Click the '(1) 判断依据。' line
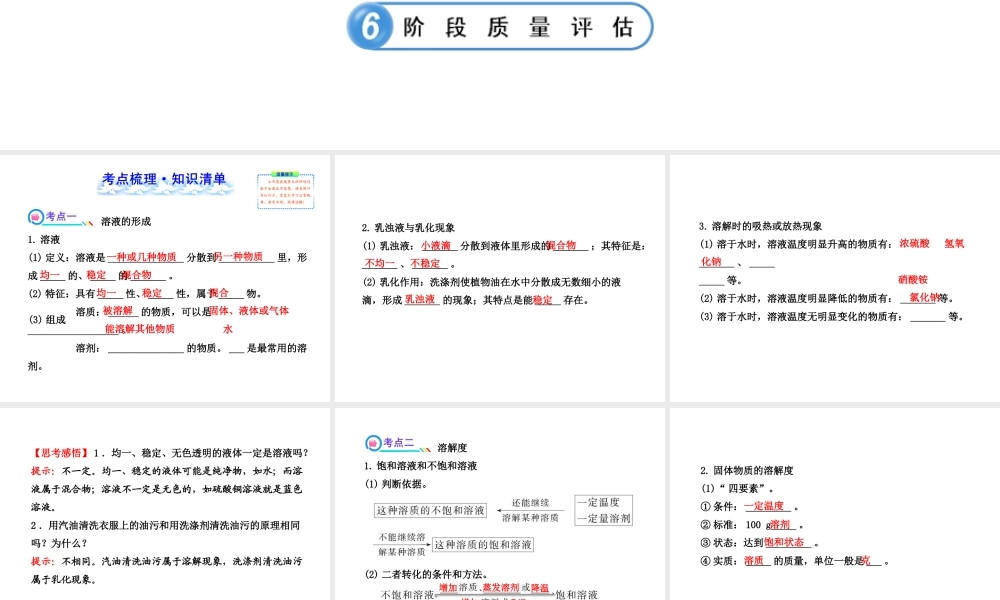This screenshot has height=600, width=1000. point(396,484)
